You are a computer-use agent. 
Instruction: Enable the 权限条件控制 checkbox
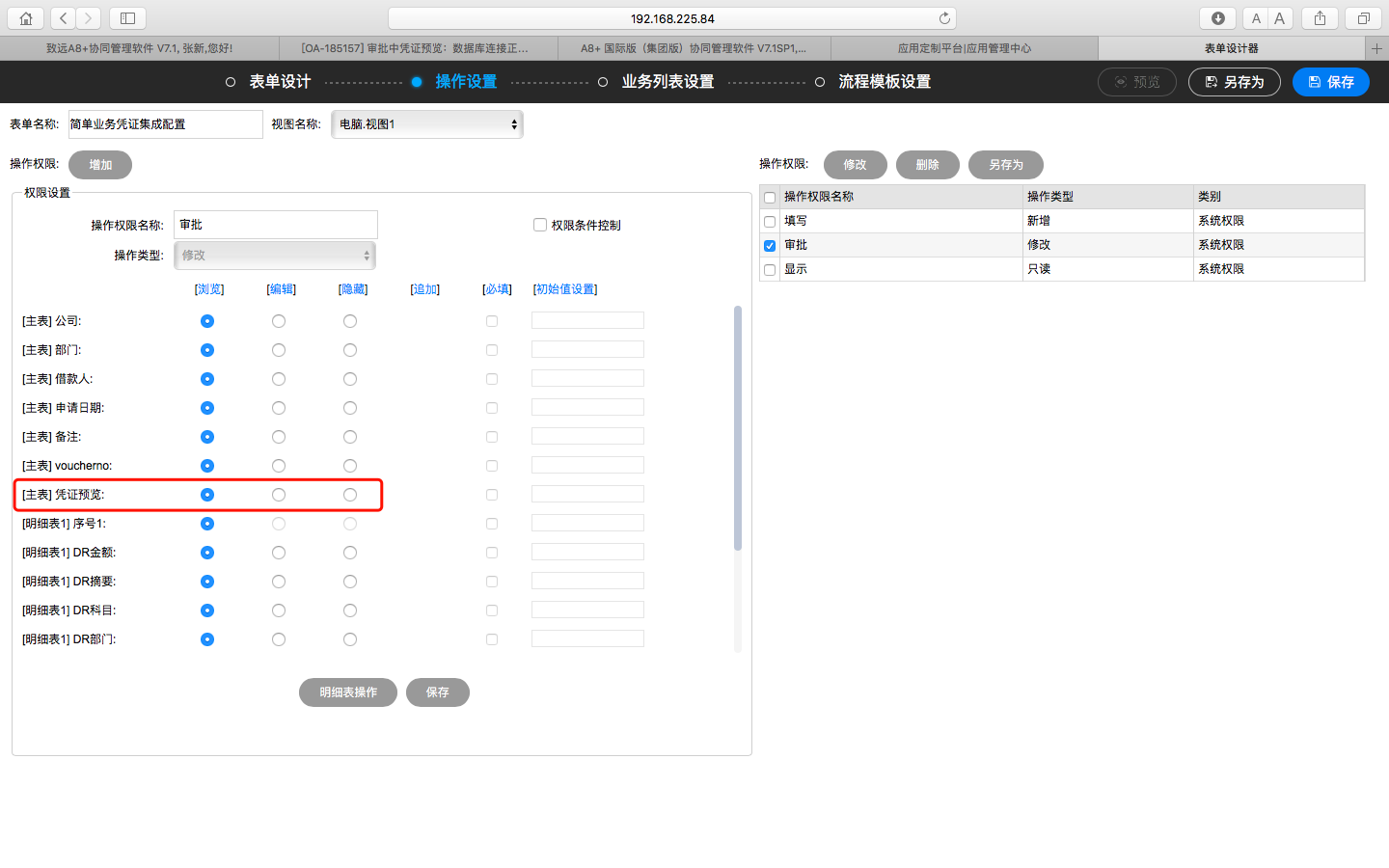pyautogui.click(x=540, y=225)
